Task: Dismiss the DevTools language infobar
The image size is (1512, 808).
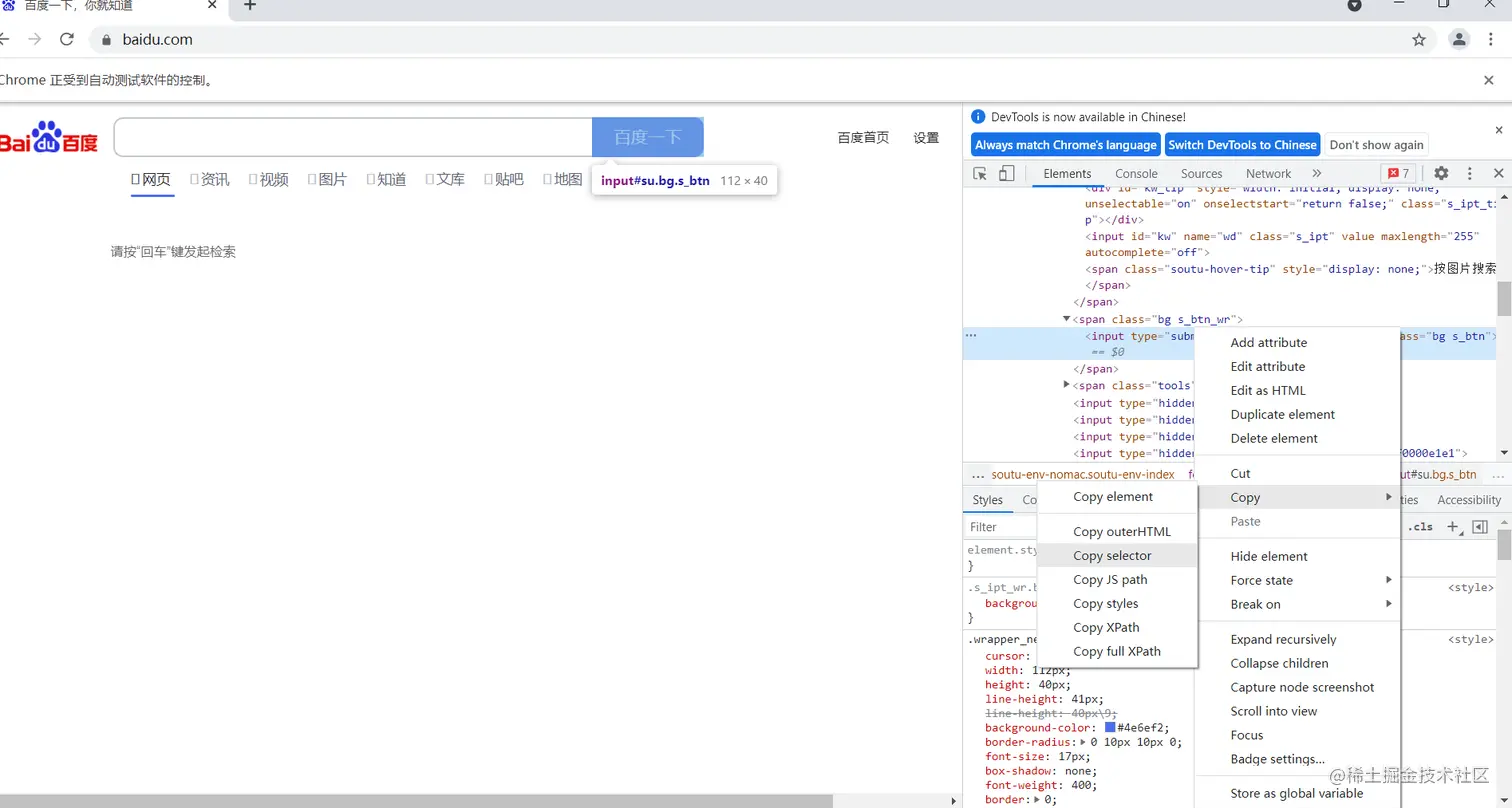Action: click(1498, 130)
